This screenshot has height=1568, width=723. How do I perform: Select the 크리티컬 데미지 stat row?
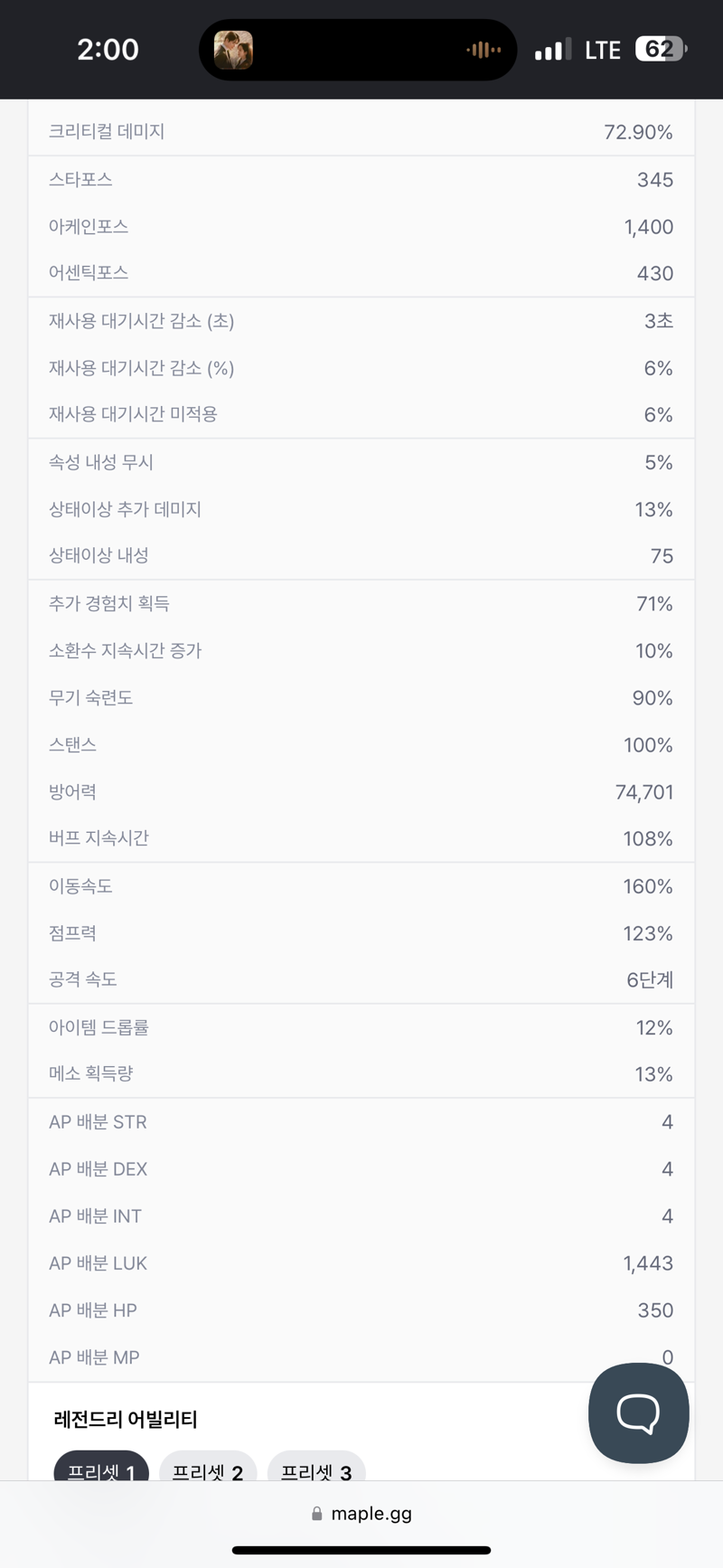click(x=361, y=132)
